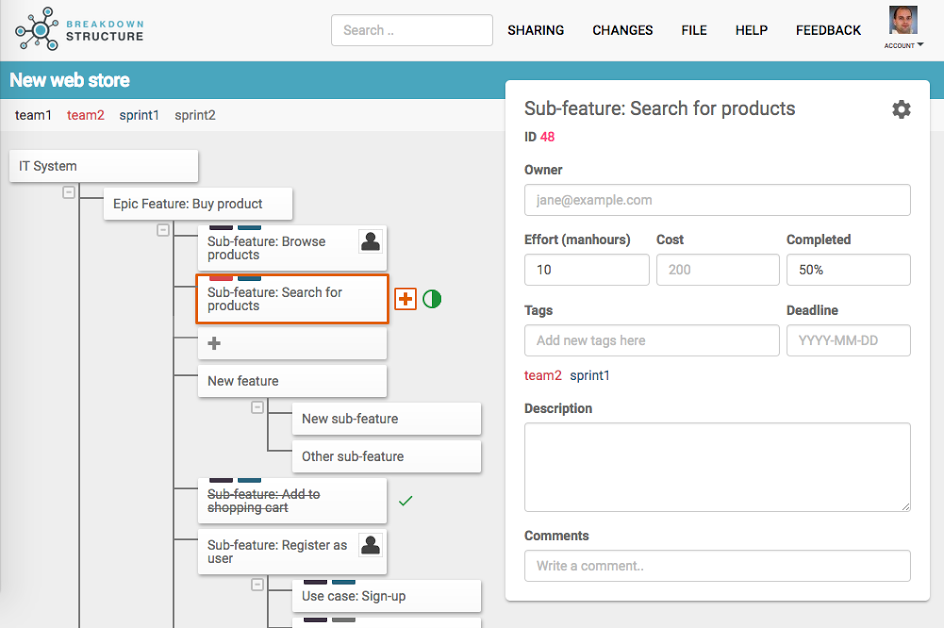Viewport: 944px width, 628px height.
Task: Toggle the team1 filter tag
Action: (33, 115)
